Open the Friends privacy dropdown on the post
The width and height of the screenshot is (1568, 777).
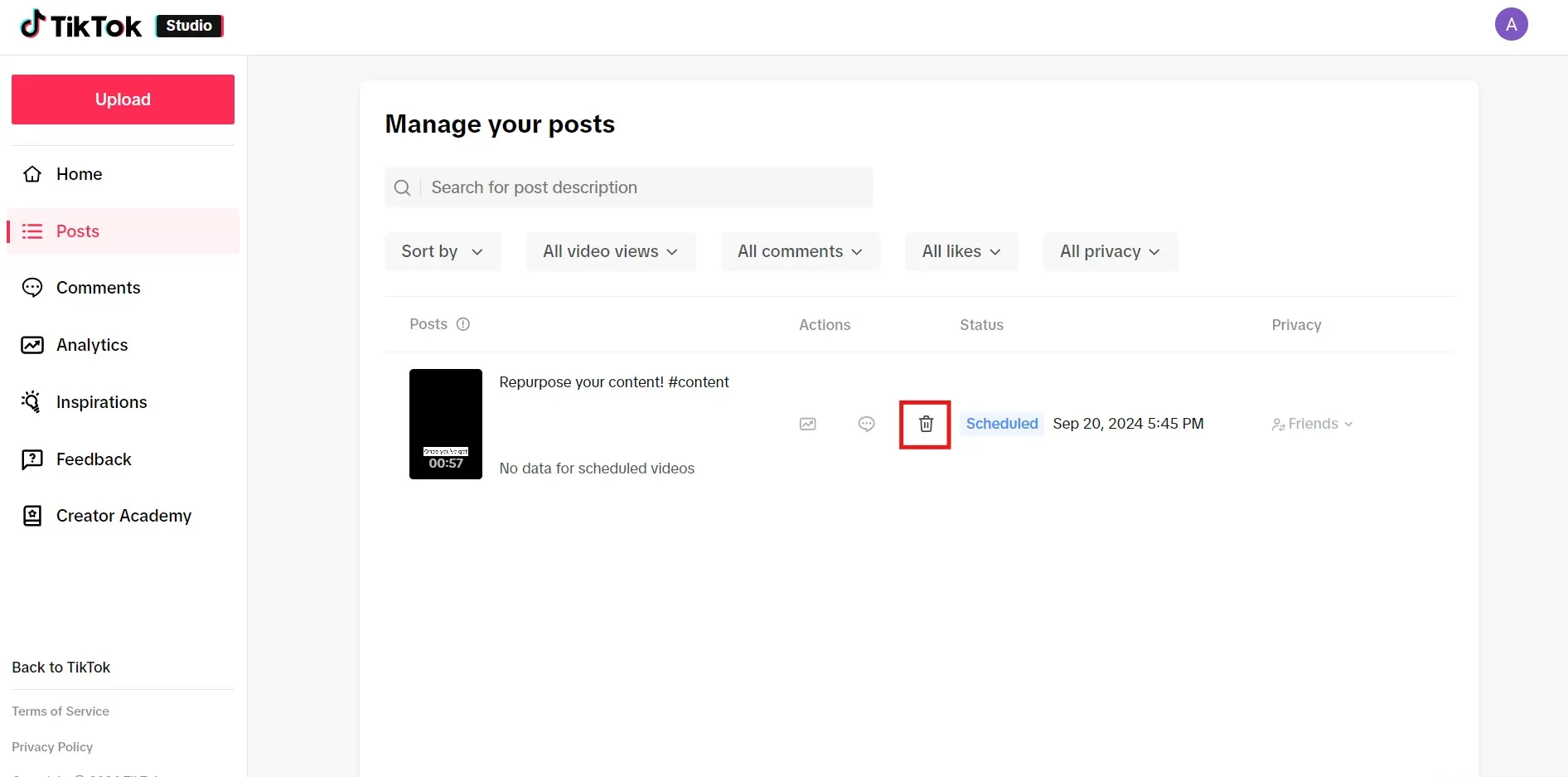(1312, 424)
